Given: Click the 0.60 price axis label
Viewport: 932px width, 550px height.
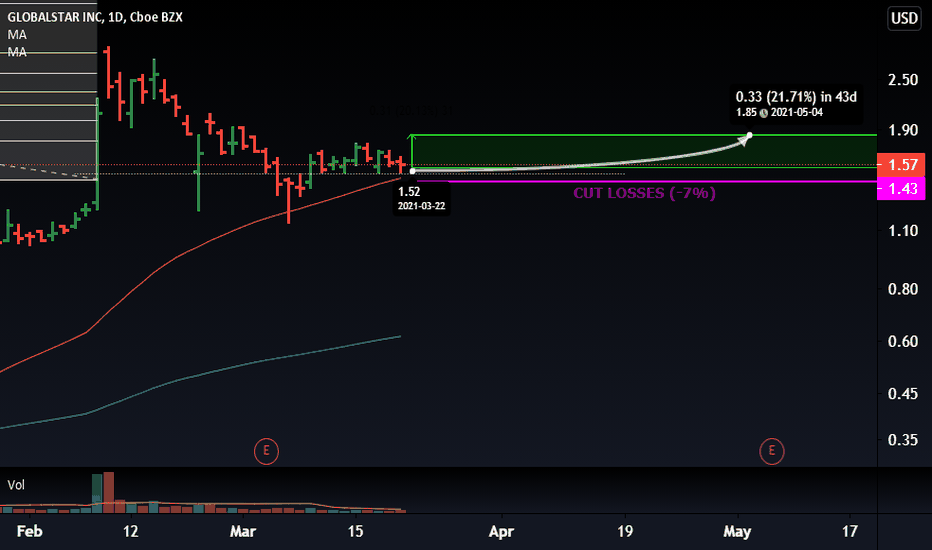Looking at the screenshot, I should [x=903, y=341].
